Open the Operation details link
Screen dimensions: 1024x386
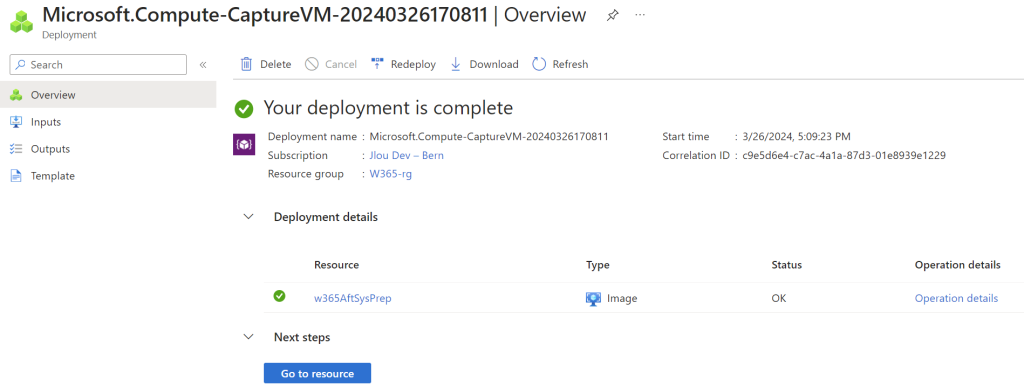pos(956,298)
